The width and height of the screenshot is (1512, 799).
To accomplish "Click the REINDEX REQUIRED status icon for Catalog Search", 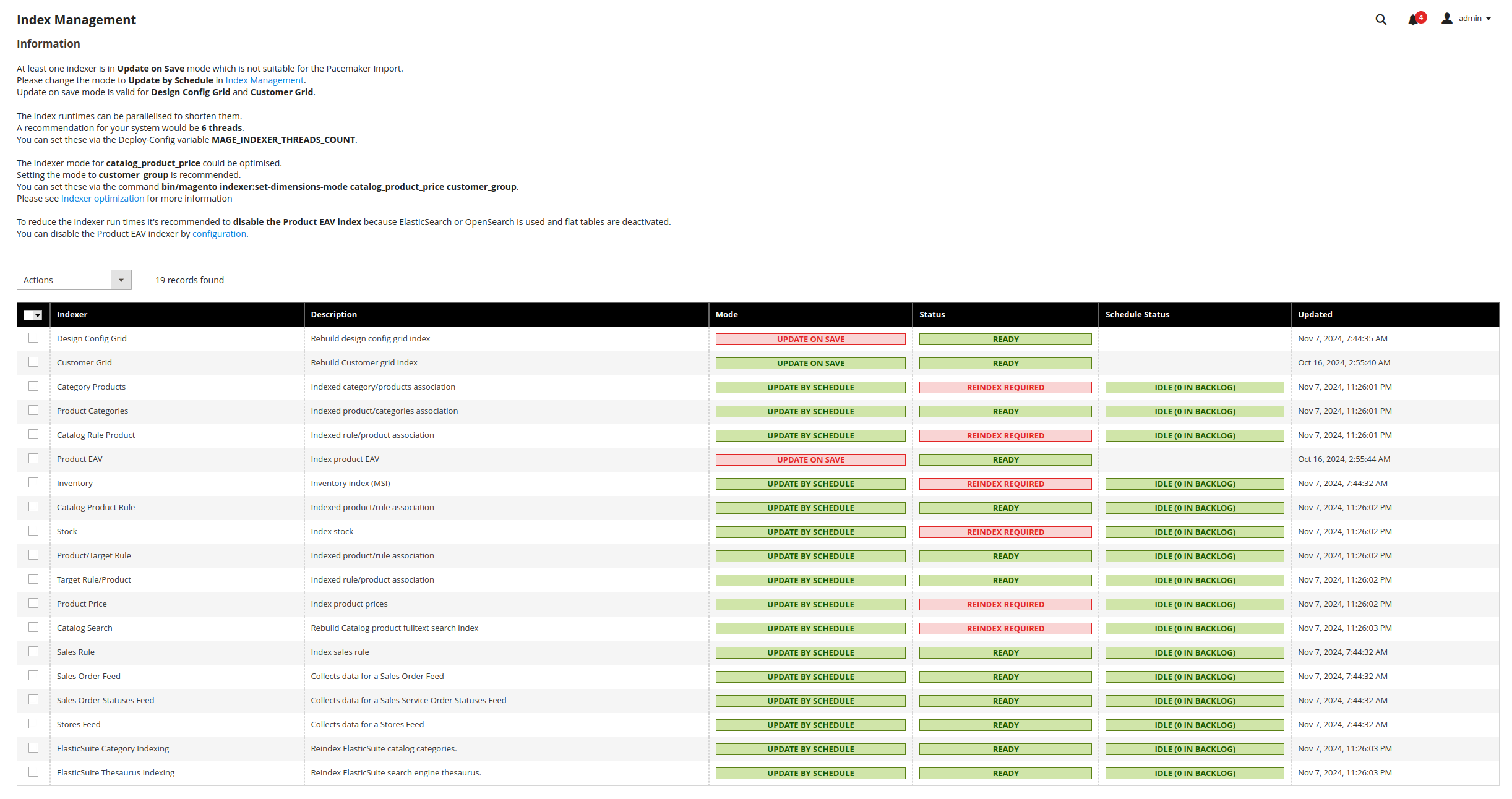I will (1003, 627).
